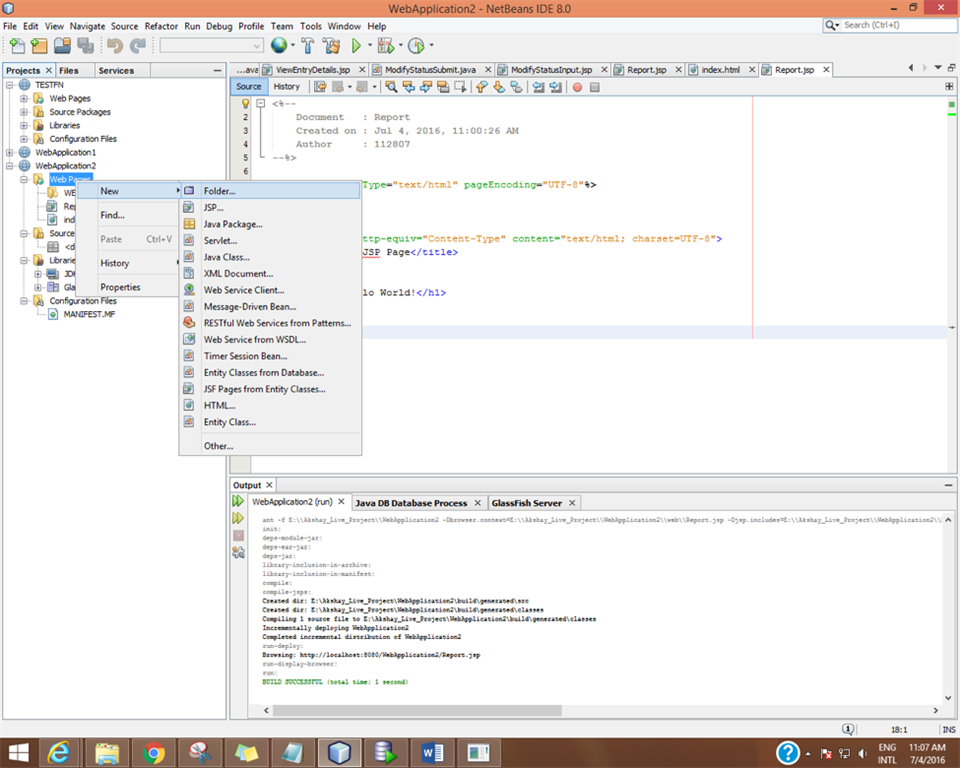The width and height of the screenshot is (960, 768).
Task: Re-run the build in Output panel
Action: click(x=238, y=501)
